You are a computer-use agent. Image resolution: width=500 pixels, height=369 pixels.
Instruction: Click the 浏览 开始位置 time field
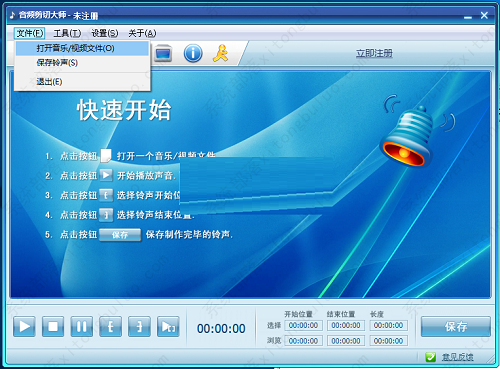click(x=303, y=341)
